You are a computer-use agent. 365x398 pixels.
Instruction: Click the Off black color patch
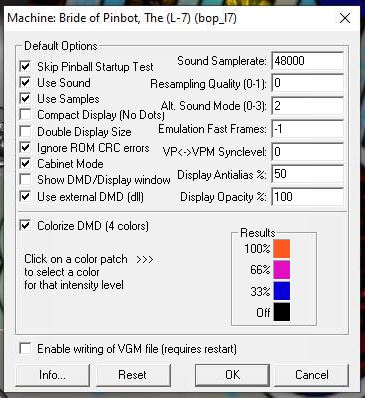tap(282, 312)
